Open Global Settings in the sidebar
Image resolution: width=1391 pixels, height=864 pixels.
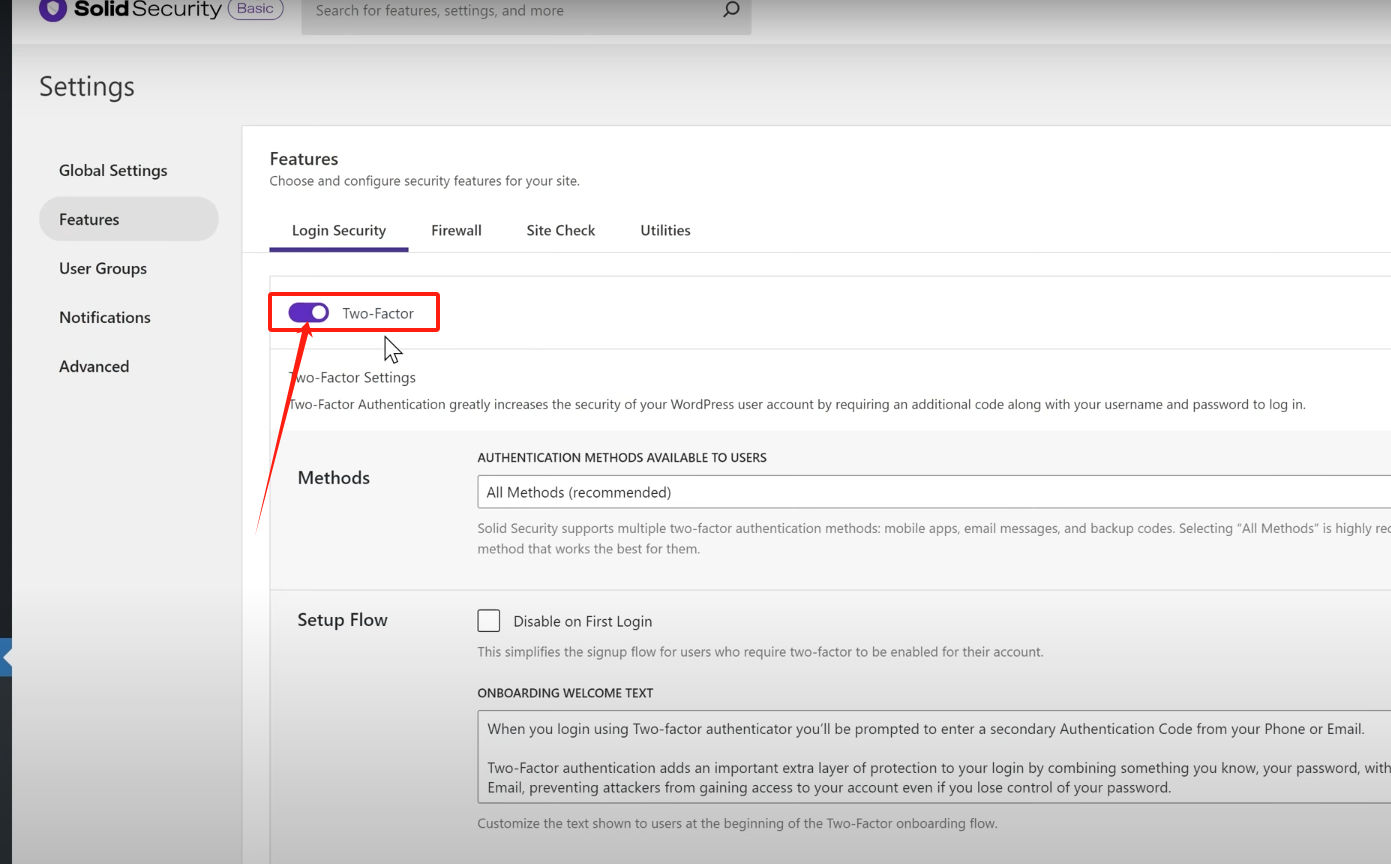click(113, 170)
